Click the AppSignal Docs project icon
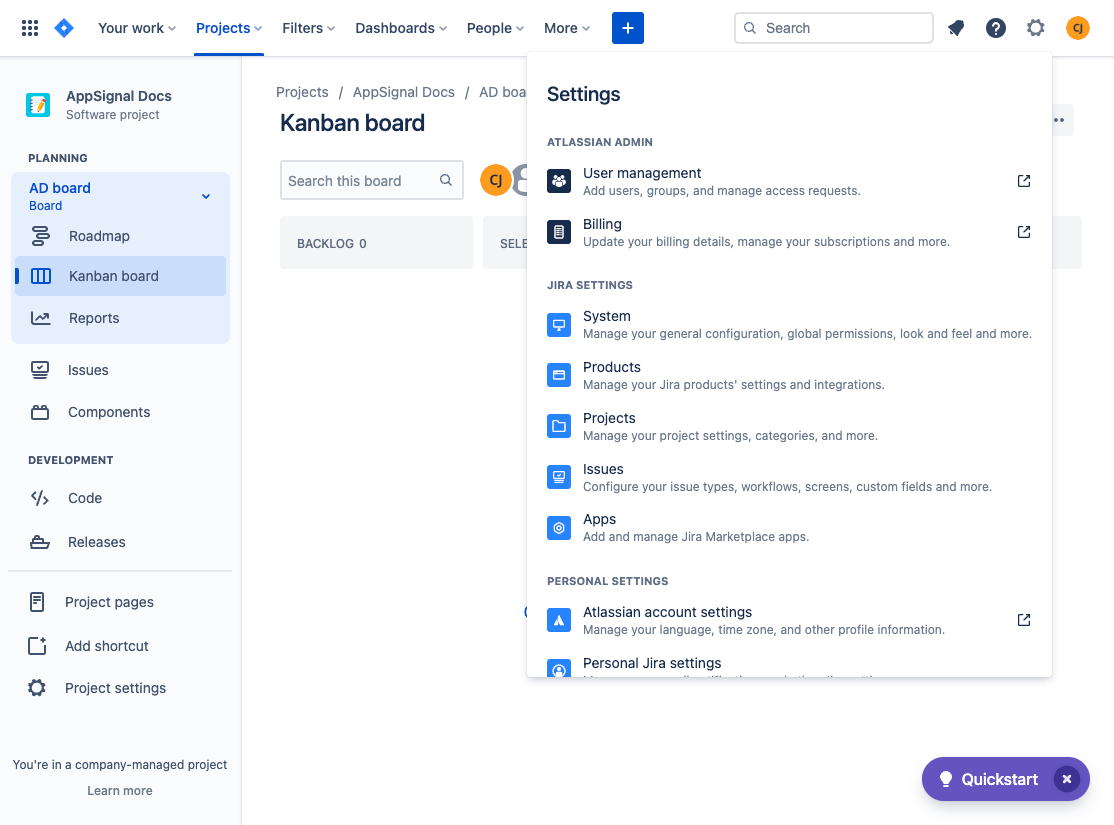The height and width of the screenshot is (825, 1114). click(x=38, y=104)
